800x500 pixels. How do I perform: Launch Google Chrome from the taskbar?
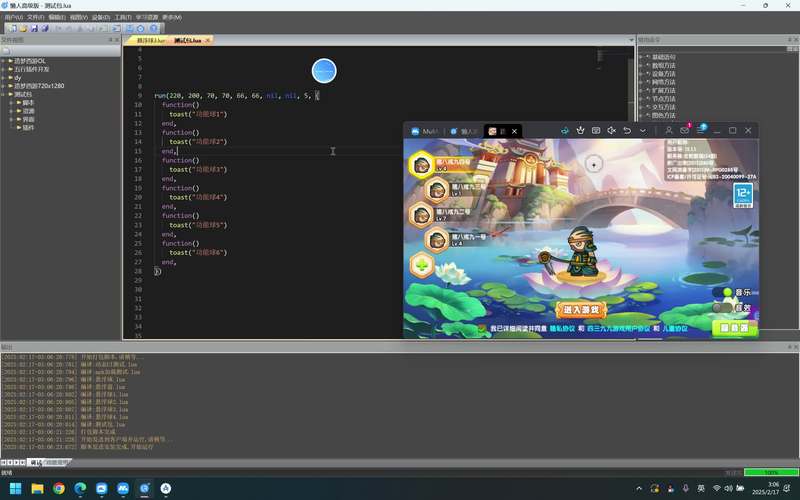pos(59,488)
